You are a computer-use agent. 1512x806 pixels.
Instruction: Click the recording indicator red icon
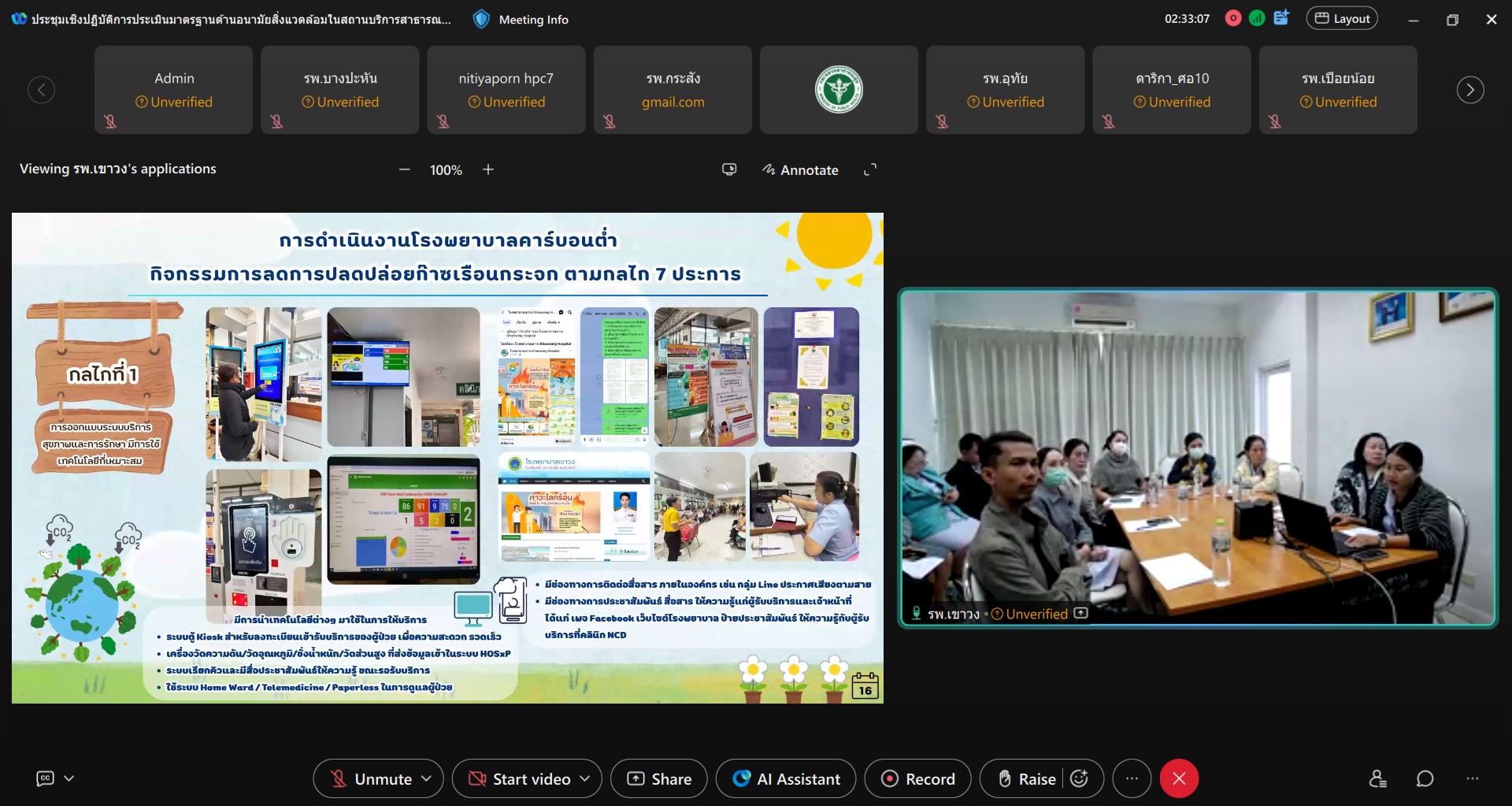(1233, 19)
